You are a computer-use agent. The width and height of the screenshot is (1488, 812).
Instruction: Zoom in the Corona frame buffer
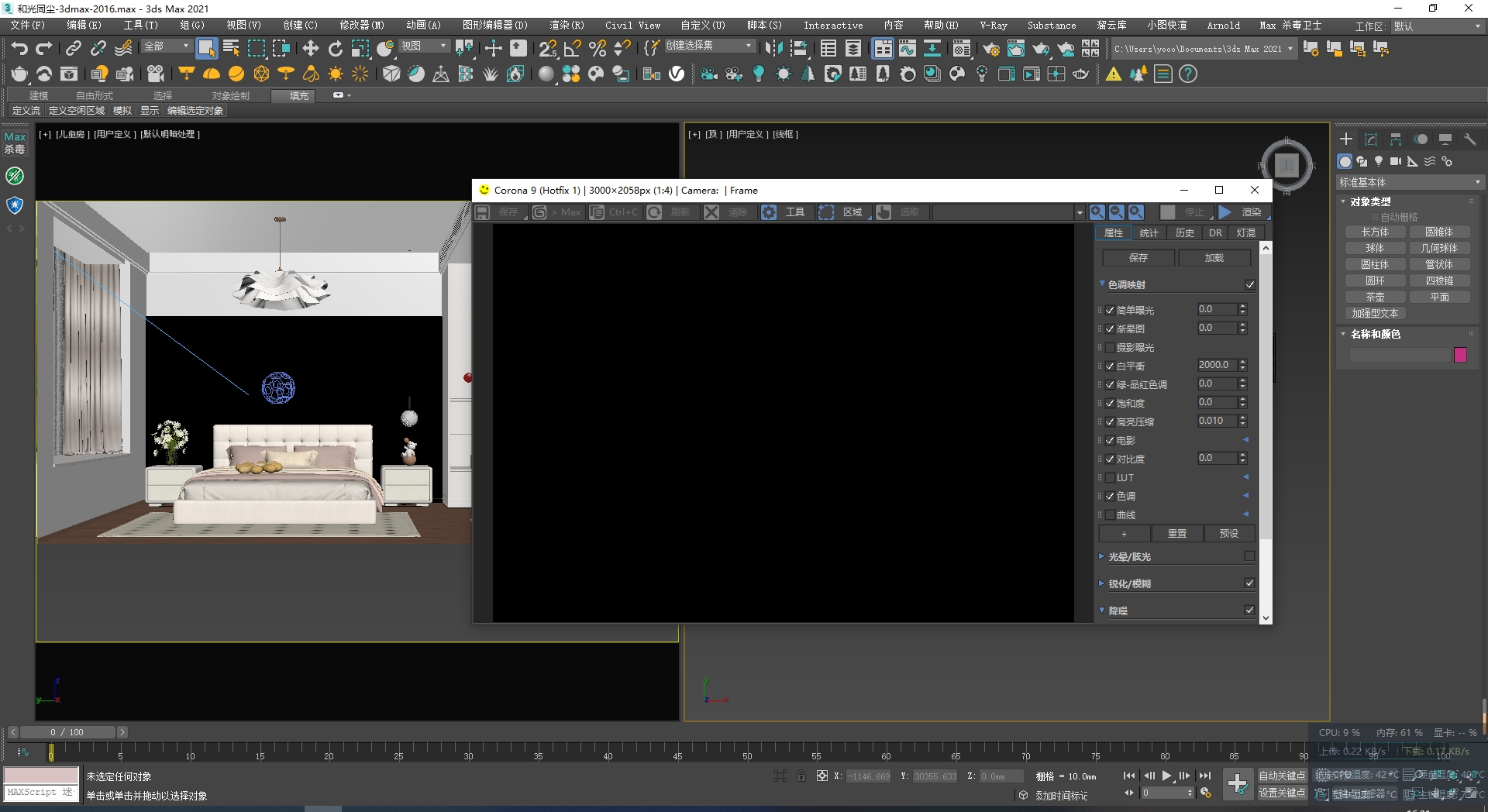(x=1097, y=212)
